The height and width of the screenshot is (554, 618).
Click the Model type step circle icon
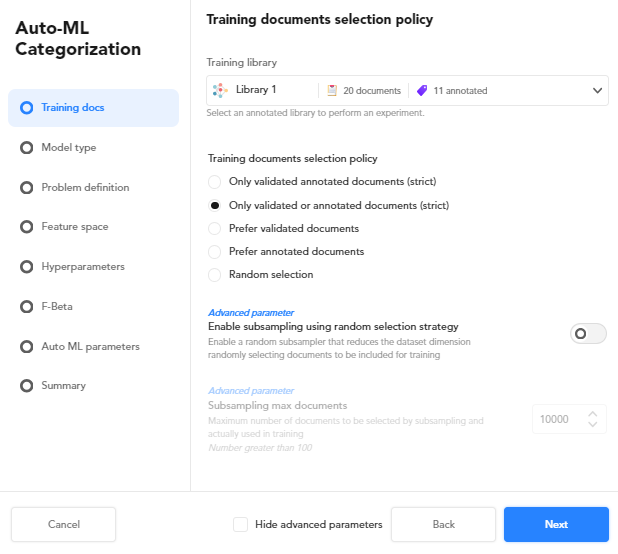[x=26, y=147]
